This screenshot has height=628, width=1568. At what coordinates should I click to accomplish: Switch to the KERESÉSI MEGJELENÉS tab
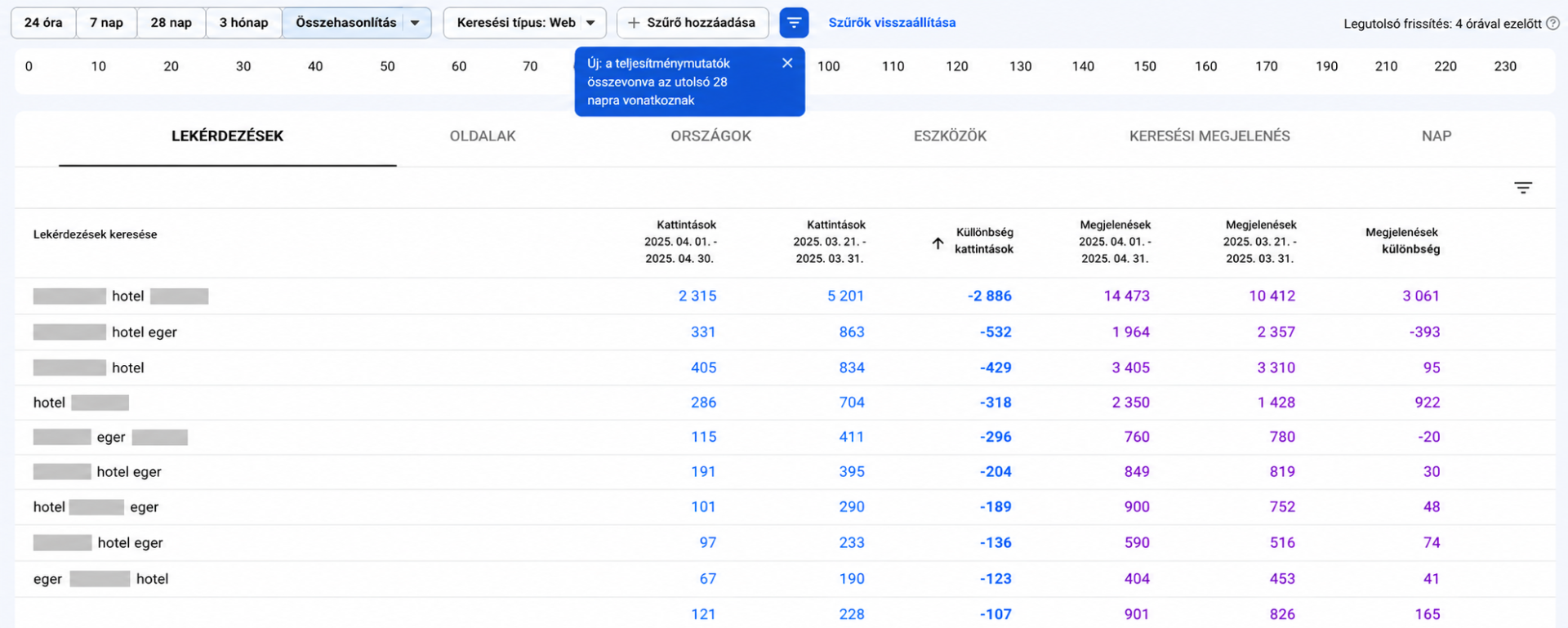1209,136
